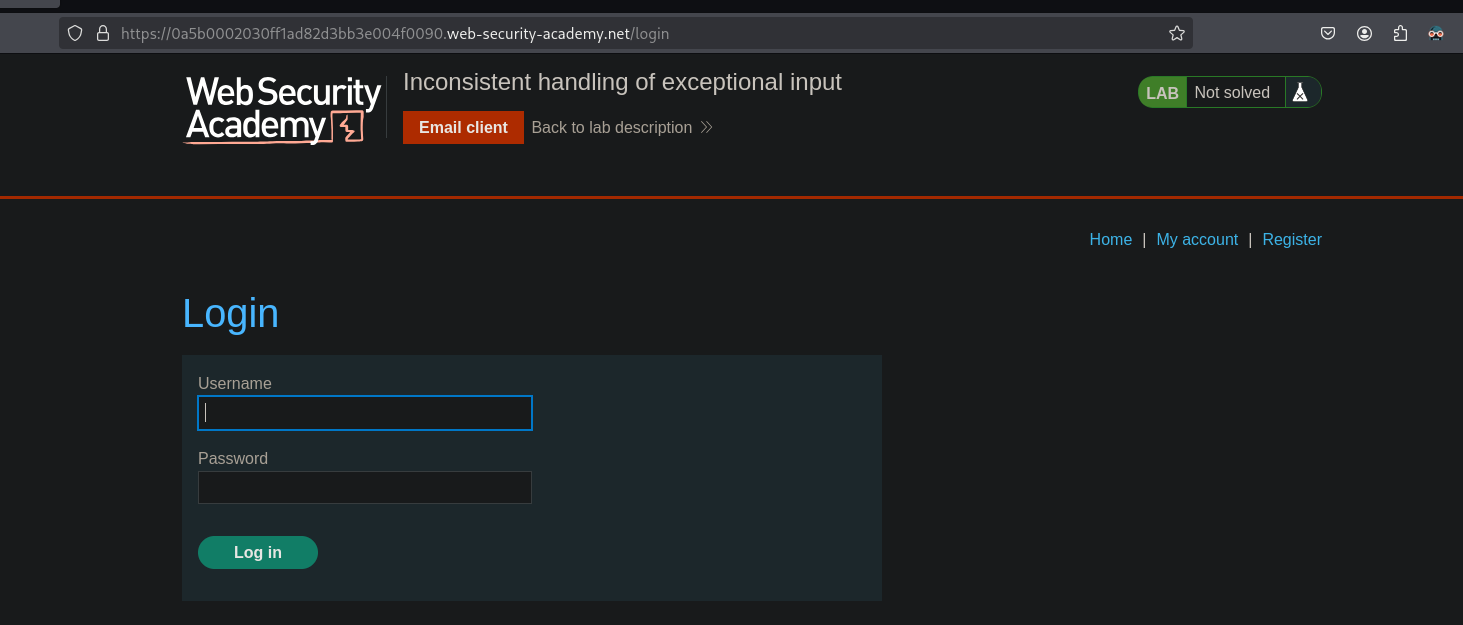
Task: Click the double chevron after lab description
Action: click(706, 128)
